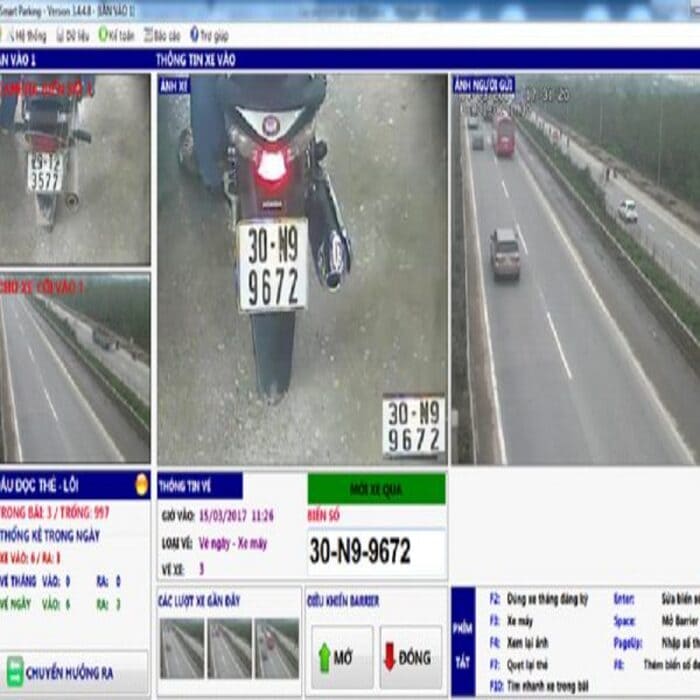Viewport: 700px width, 700px height.
Task: Select the third recent vehicle thumbnail
Action: pyautogui.click(x=275, y=648)
